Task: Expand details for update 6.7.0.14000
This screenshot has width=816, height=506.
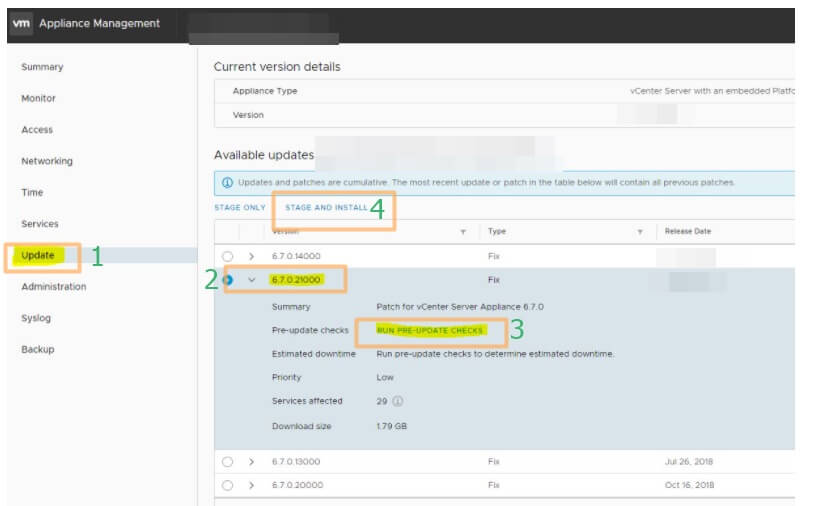Action: pos(251,256)
